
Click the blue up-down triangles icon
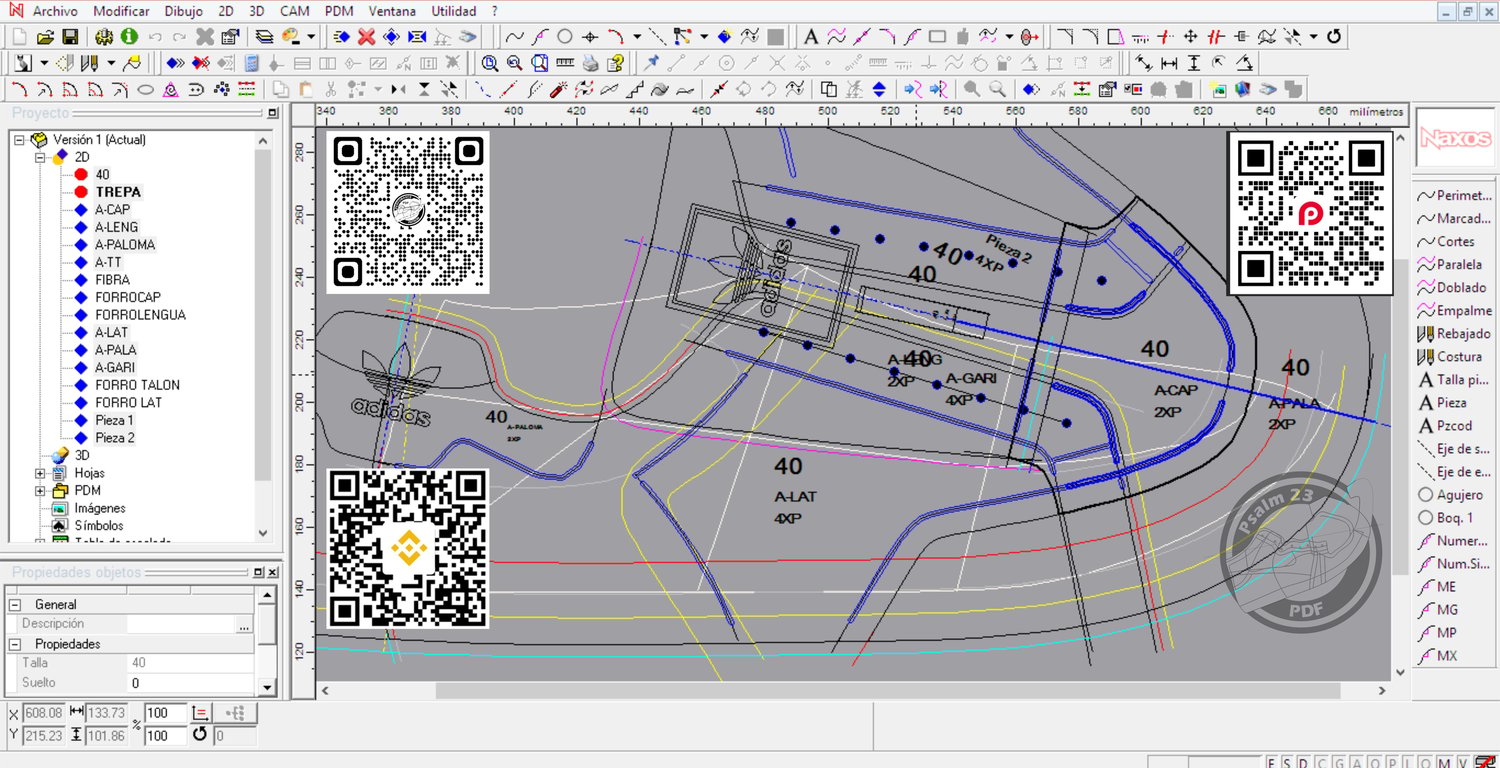coord(879,89)
